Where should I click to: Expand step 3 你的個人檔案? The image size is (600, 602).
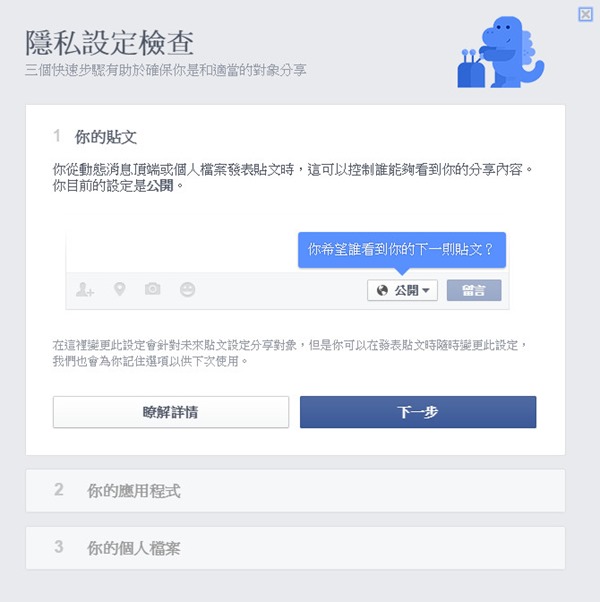coord(295,547)
